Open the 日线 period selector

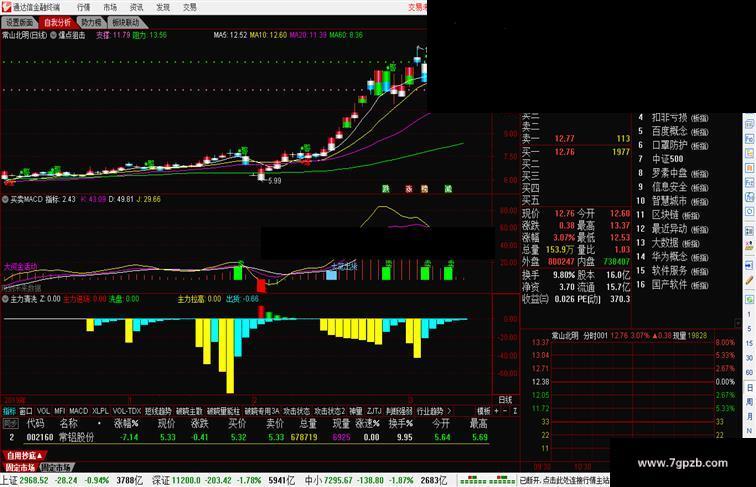(x=505, y=400)
